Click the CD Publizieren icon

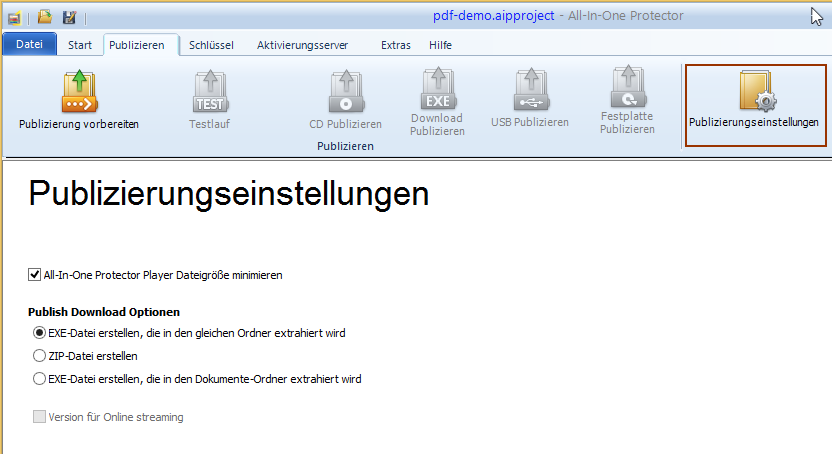(x=345, y=92)
